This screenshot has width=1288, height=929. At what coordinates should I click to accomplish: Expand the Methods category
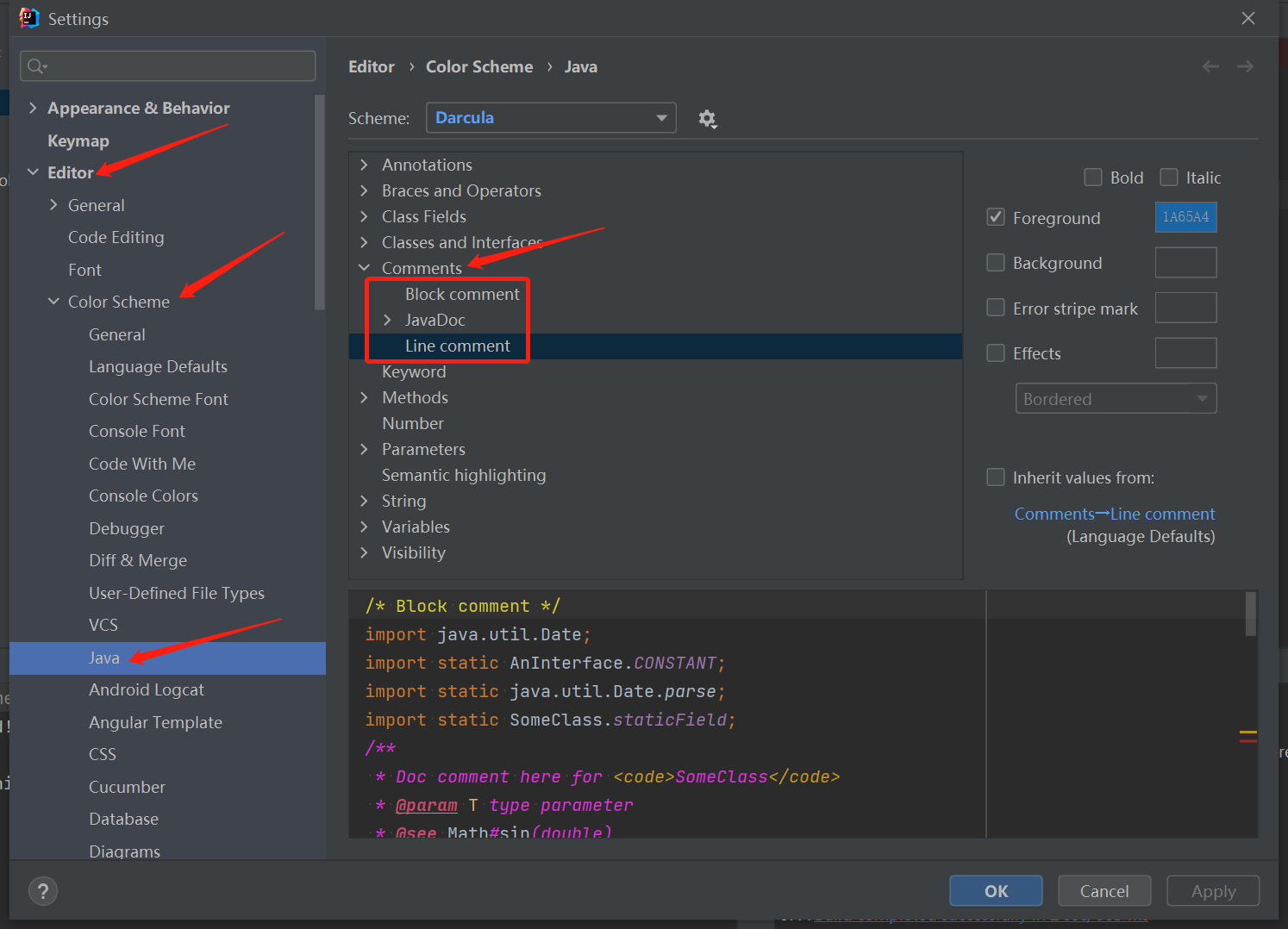click(364, 397)
